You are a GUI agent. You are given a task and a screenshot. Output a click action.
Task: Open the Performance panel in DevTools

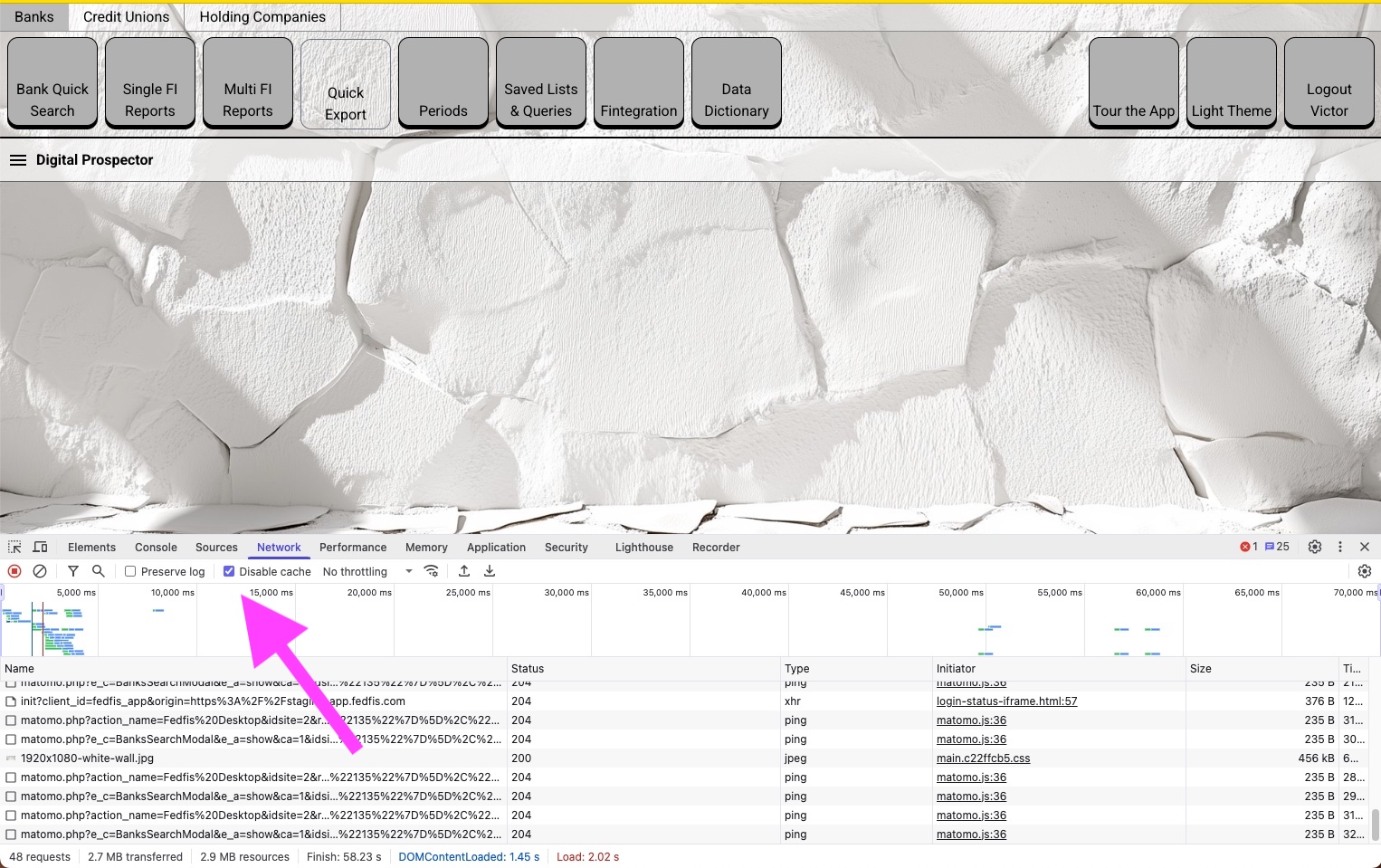(x=353, y=547)
